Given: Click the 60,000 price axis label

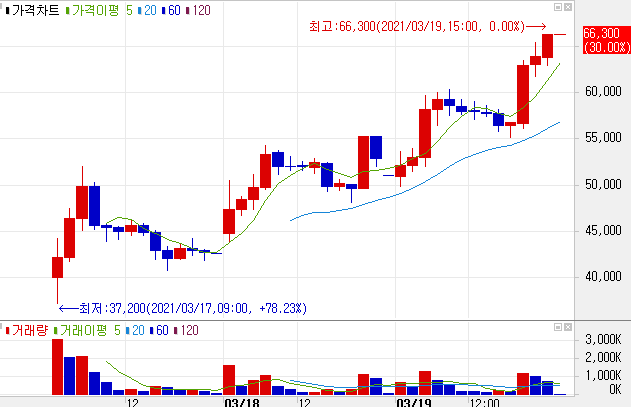Looking at the screenshot, I should pos(603,92).
